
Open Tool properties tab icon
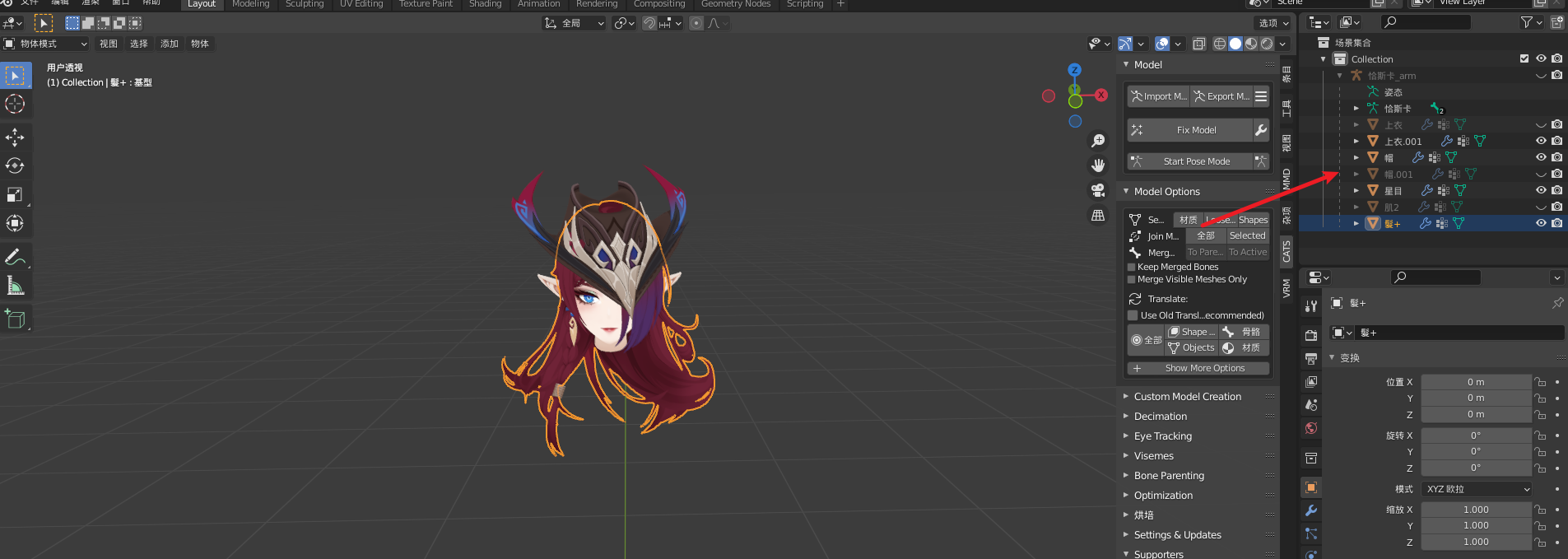(x=1311, y=305)
